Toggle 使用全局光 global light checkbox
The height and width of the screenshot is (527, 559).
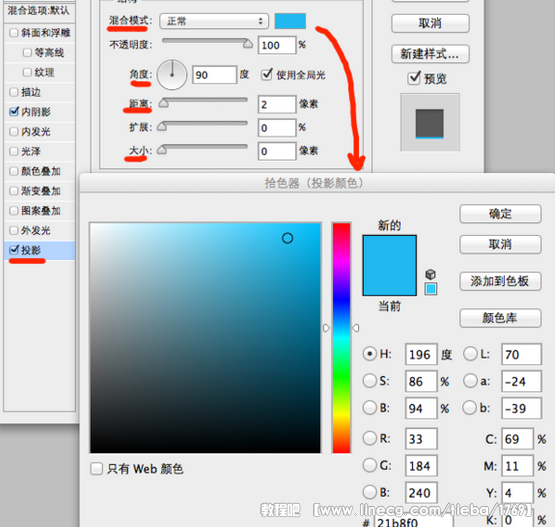click(x=267, y=75)
